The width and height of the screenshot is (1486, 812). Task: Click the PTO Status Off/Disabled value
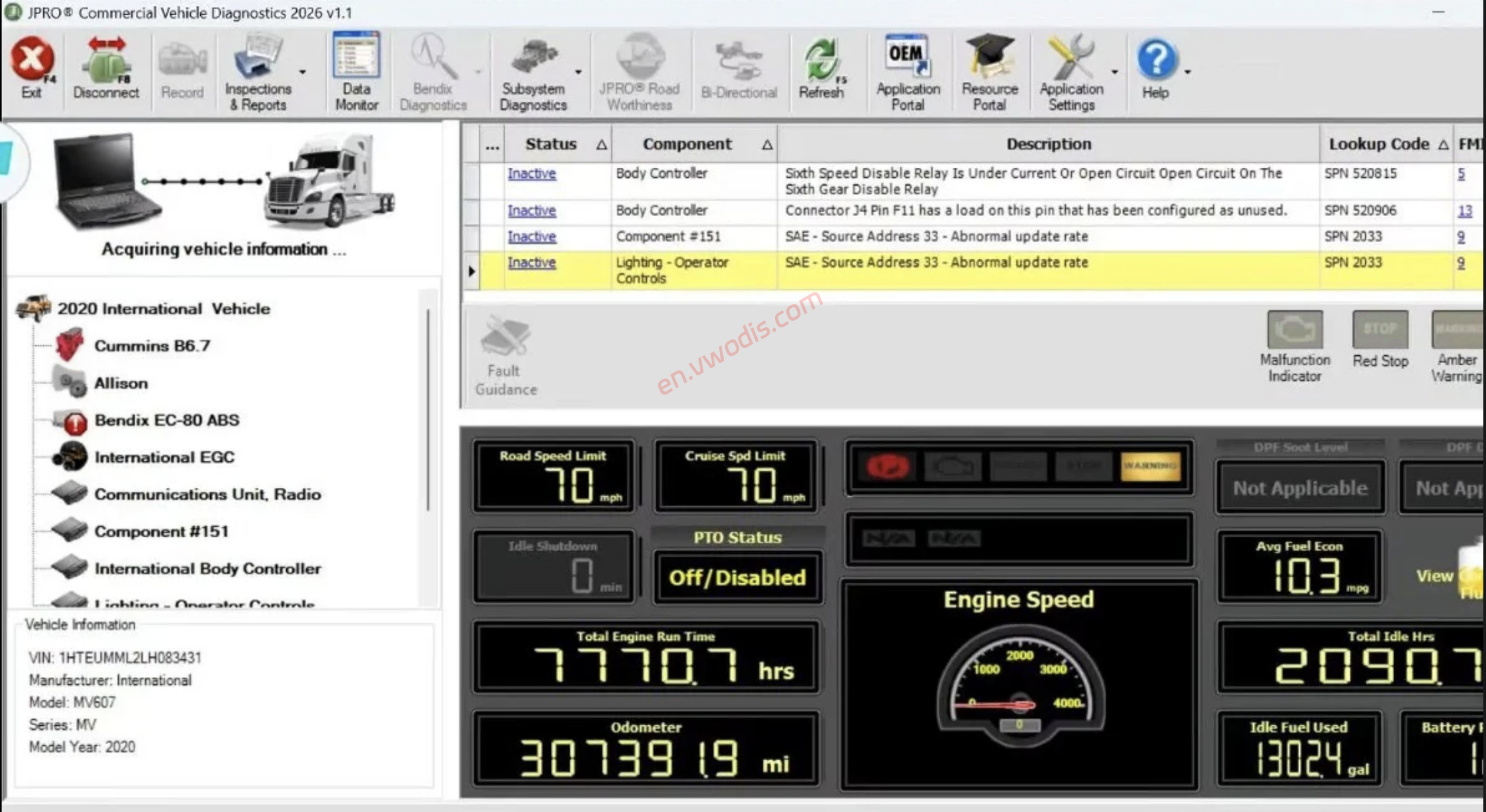(737, 577)
